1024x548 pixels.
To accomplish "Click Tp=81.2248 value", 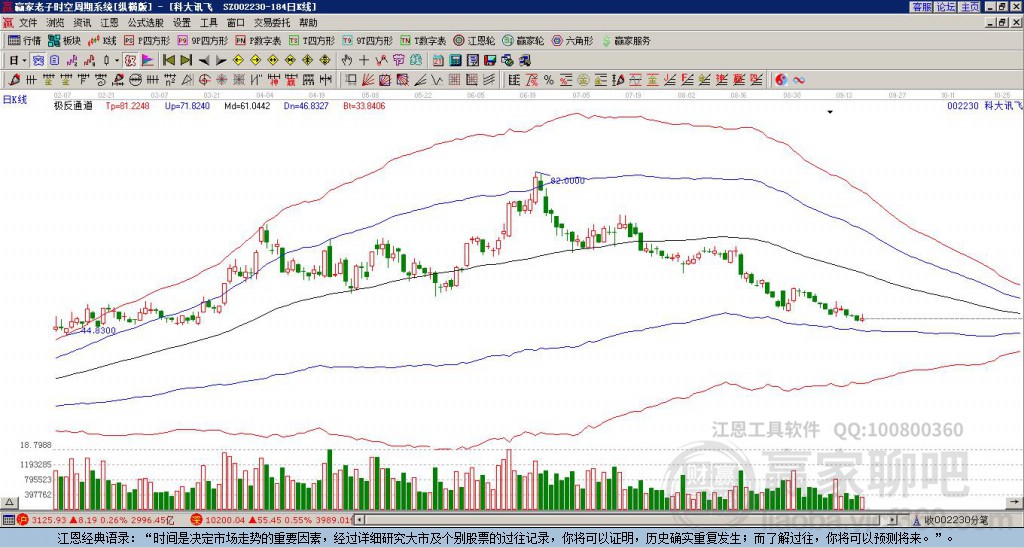I will point(127,105).
